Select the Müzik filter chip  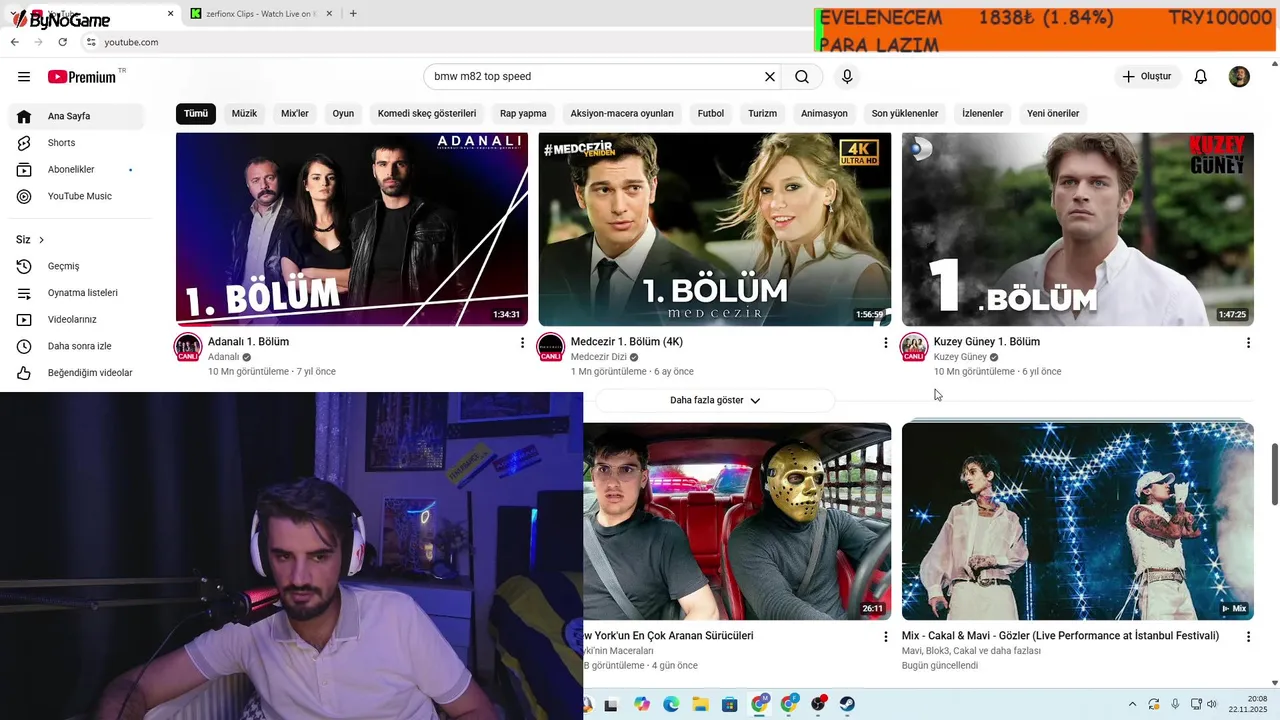click(245, 114)
